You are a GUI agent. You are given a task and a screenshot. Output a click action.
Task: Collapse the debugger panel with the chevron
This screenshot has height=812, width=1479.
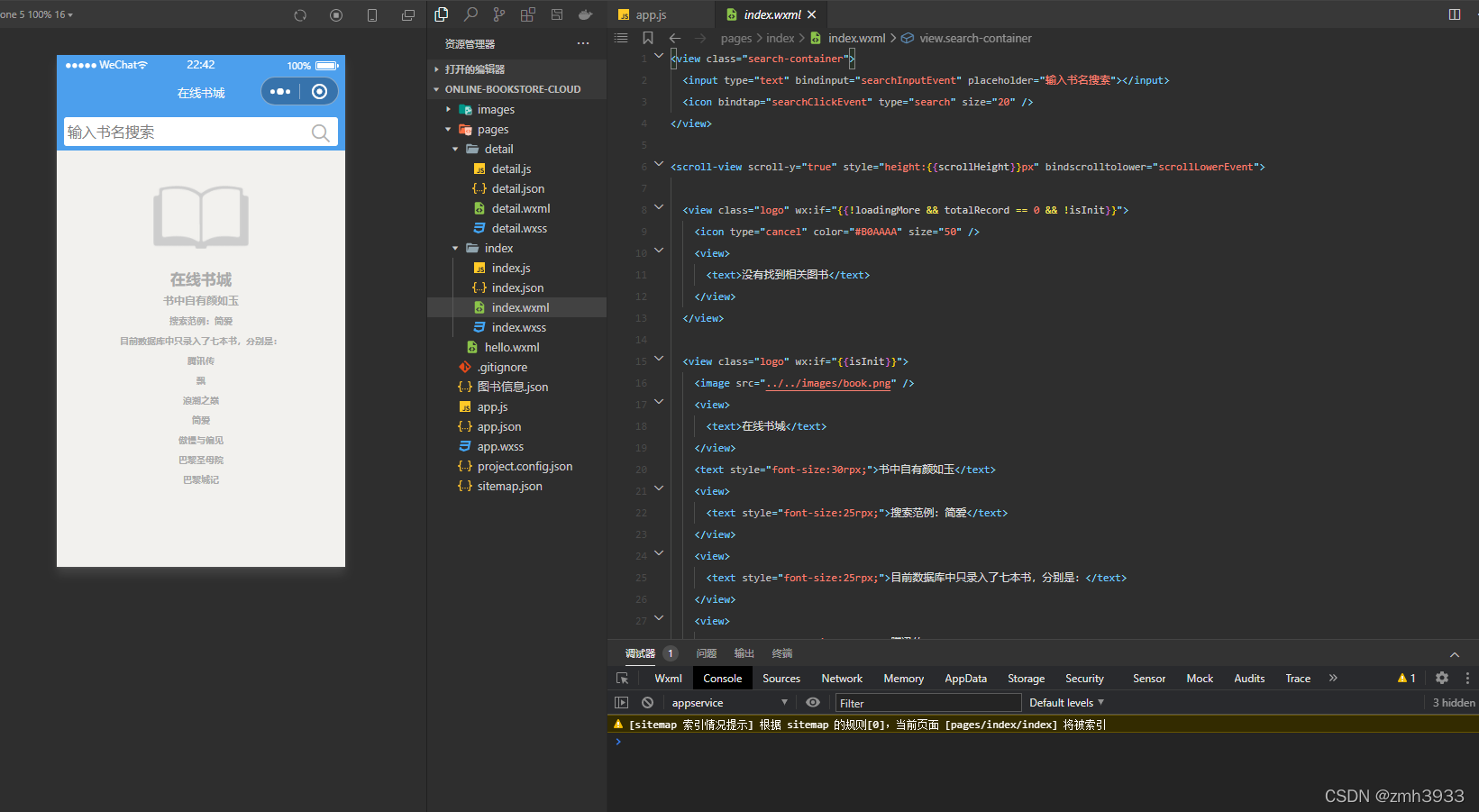[x=1455, y=654]
